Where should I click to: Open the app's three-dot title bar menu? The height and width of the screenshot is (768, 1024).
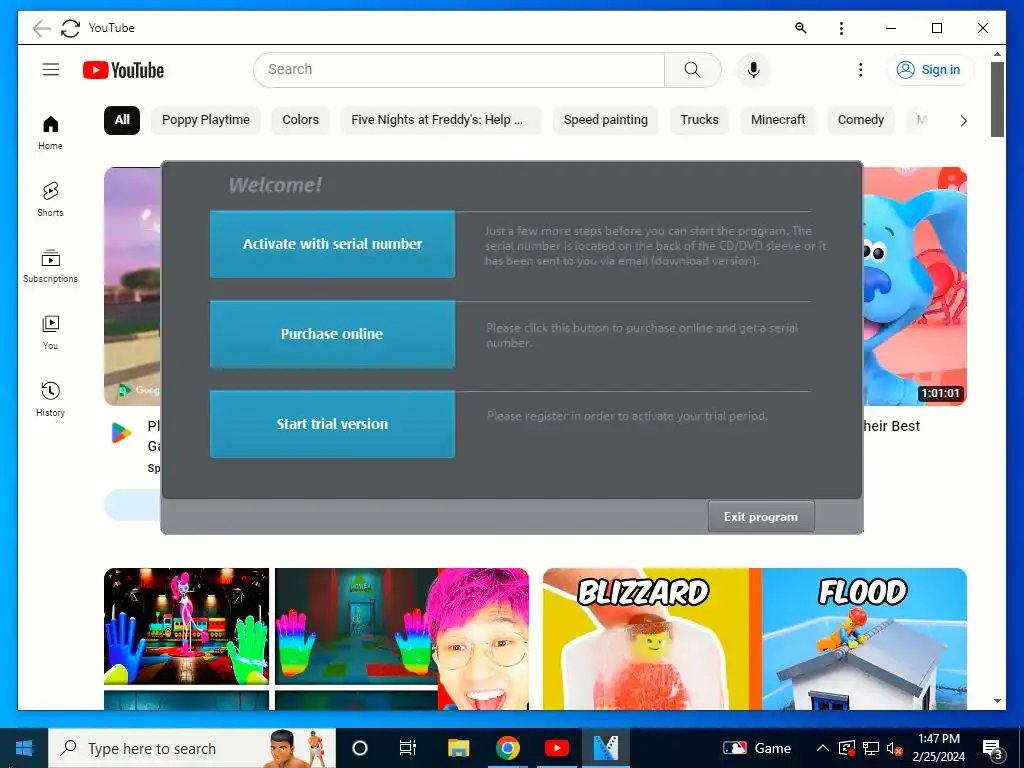tap(841, 28)
